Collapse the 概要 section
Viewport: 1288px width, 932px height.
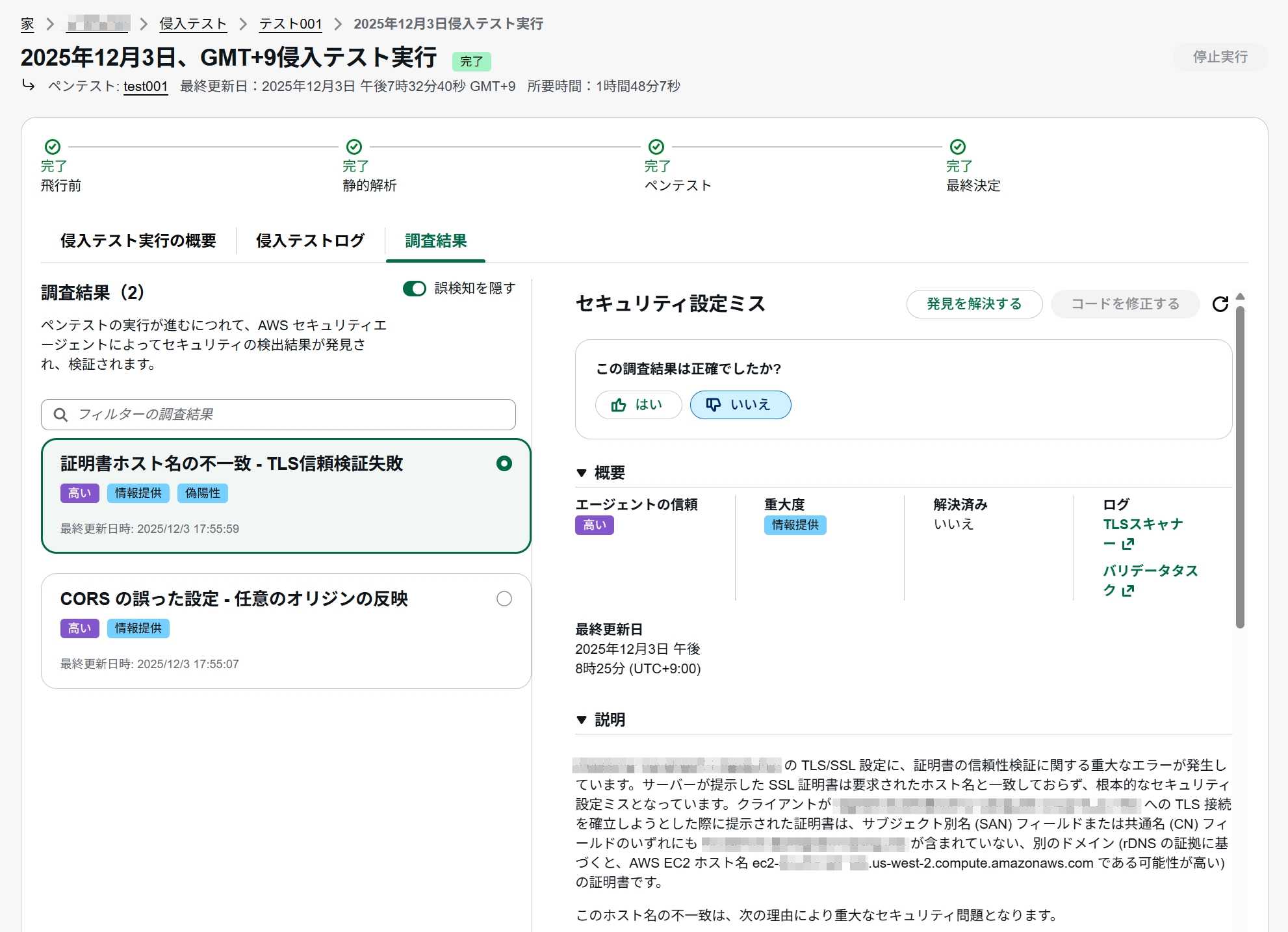coord(582,473)
